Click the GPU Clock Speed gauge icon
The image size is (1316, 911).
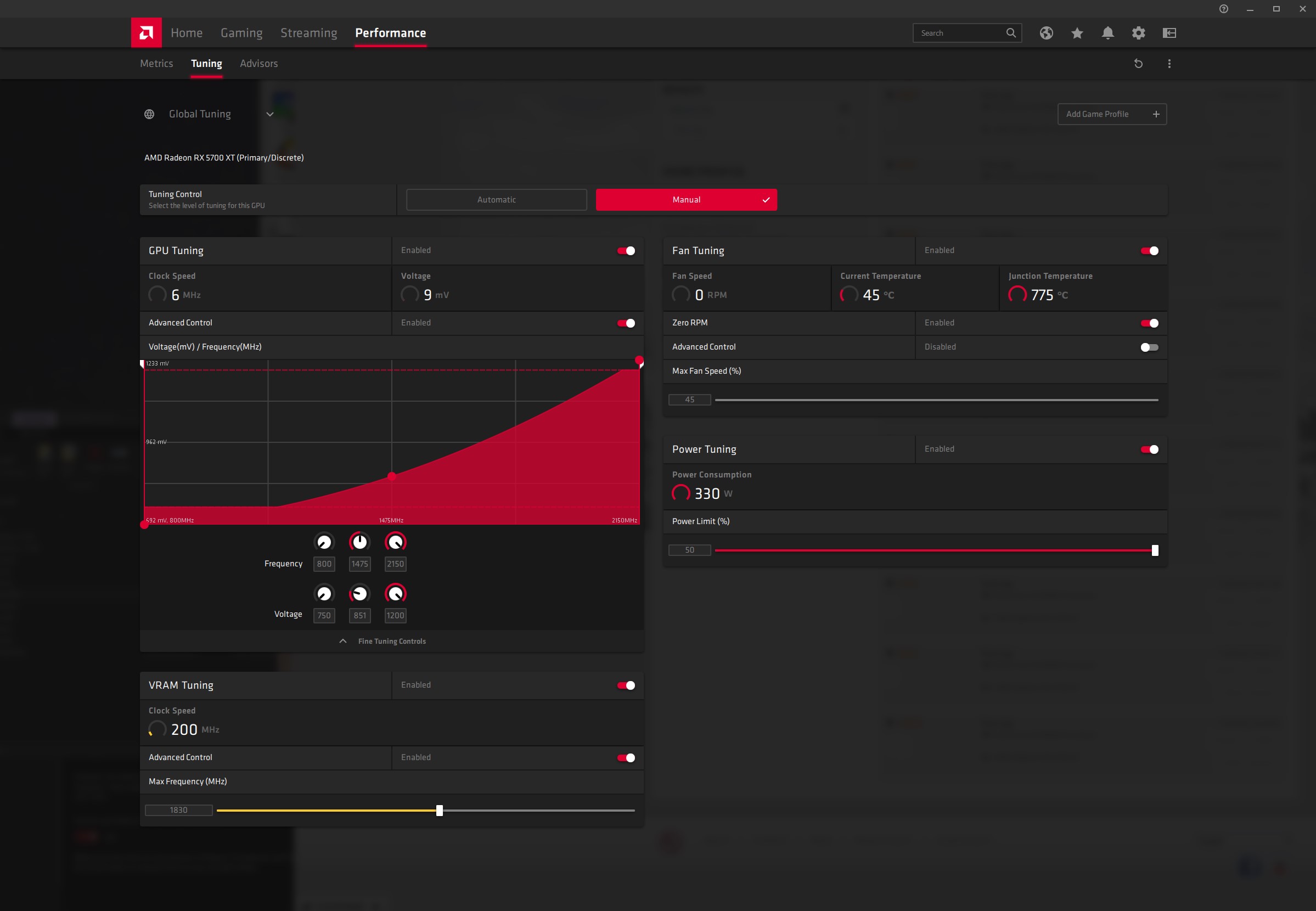pyautogui.click(x=157, y=295)
